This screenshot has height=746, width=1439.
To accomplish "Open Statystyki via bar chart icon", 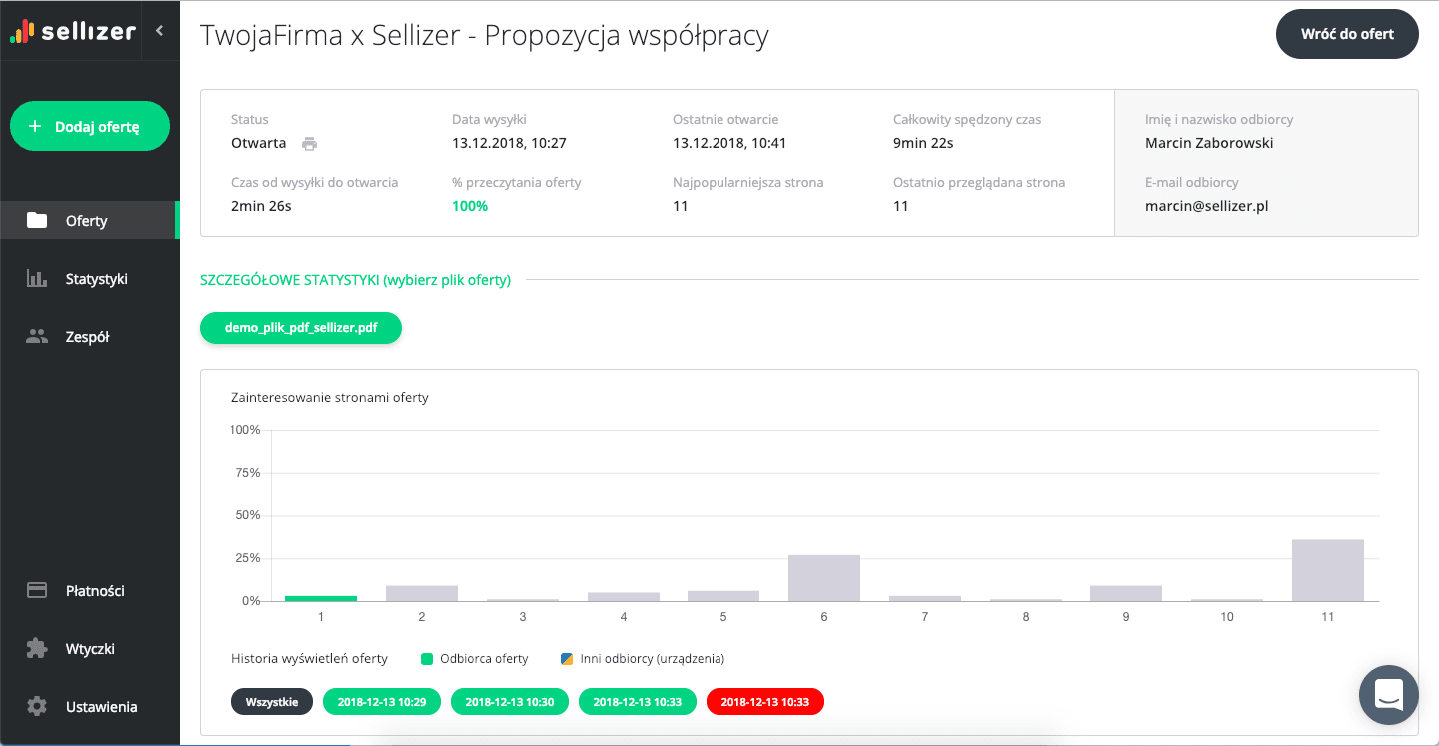I will pyautogui.click(x=36, y=278).
